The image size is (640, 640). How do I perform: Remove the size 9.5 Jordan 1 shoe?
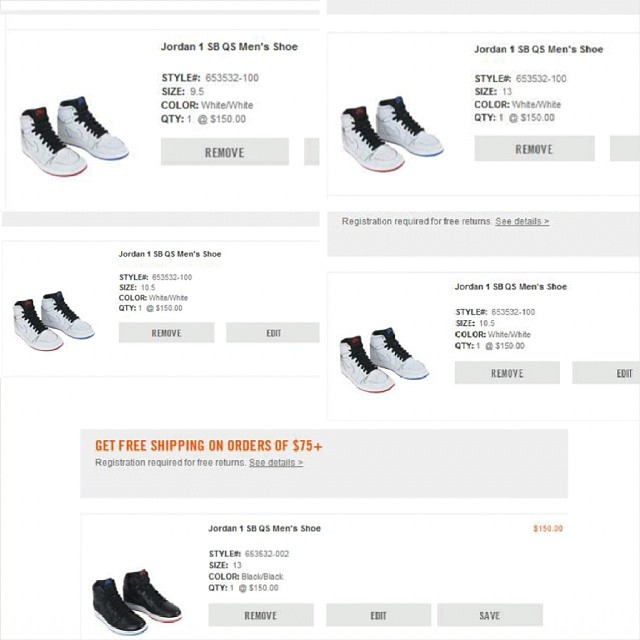(x=225, y=152)
